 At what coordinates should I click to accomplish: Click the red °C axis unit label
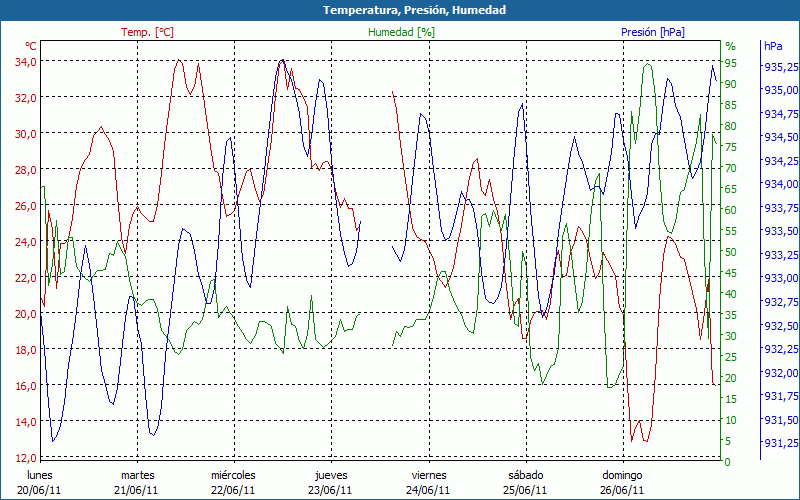click(31, 46)
